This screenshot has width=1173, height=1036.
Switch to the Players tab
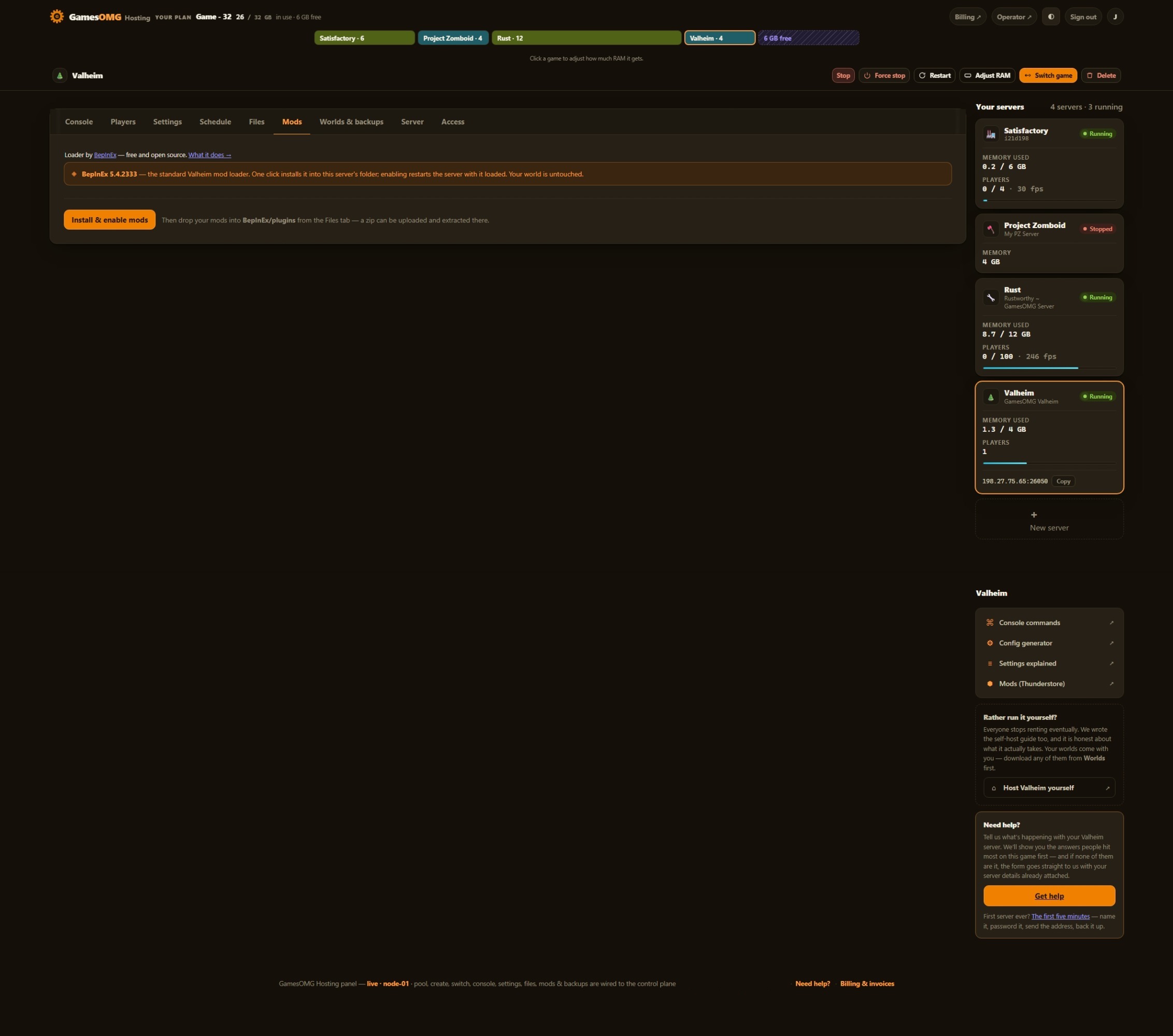[x=123, y=122]
